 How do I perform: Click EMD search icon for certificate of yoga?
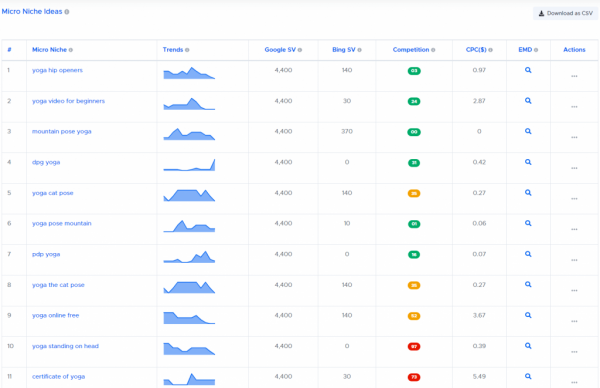(x=528, y=376)
